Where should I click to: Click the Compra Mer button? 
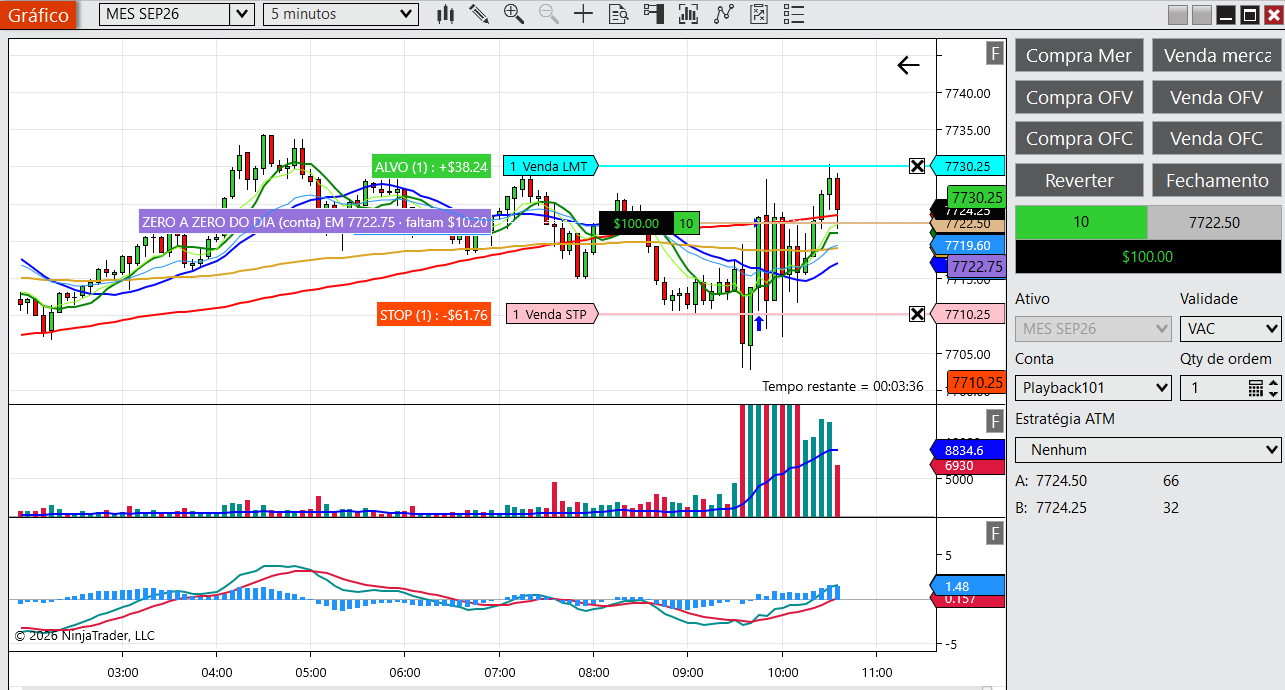pos(1079,56)
